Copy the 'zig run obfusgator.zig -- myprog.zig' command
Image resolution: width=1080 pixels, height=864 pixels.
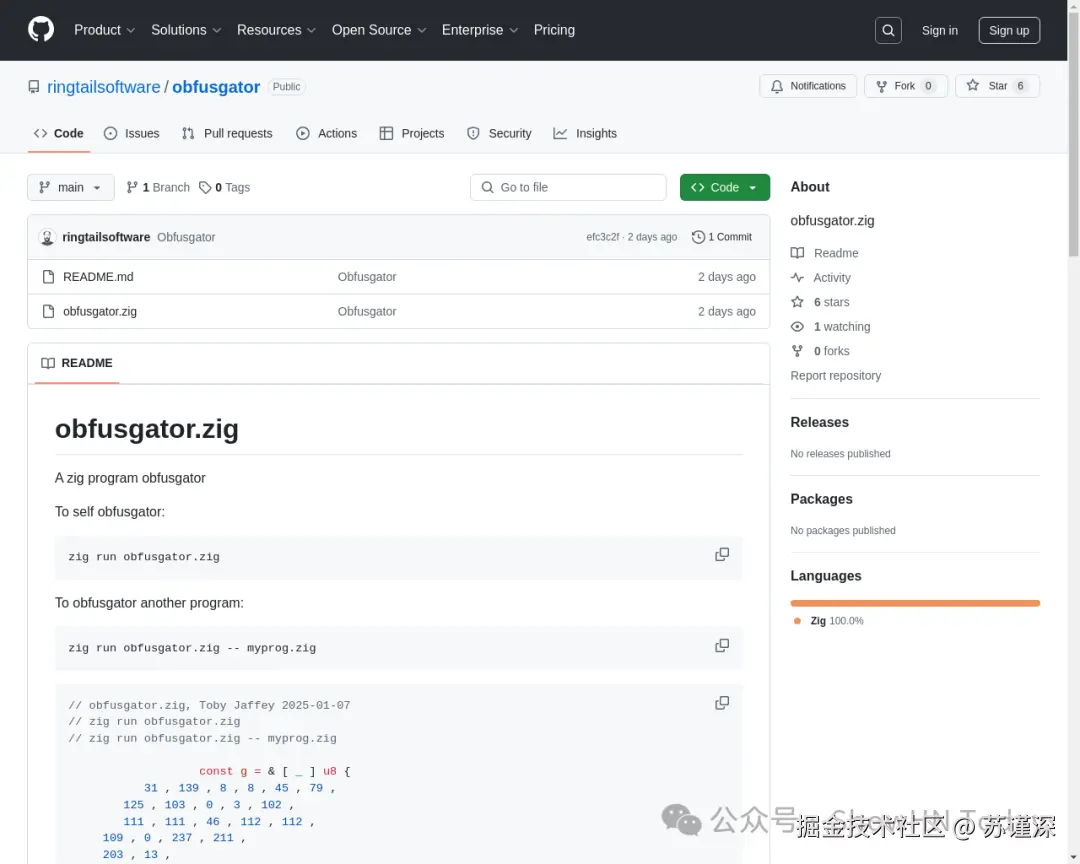point(722,646)
